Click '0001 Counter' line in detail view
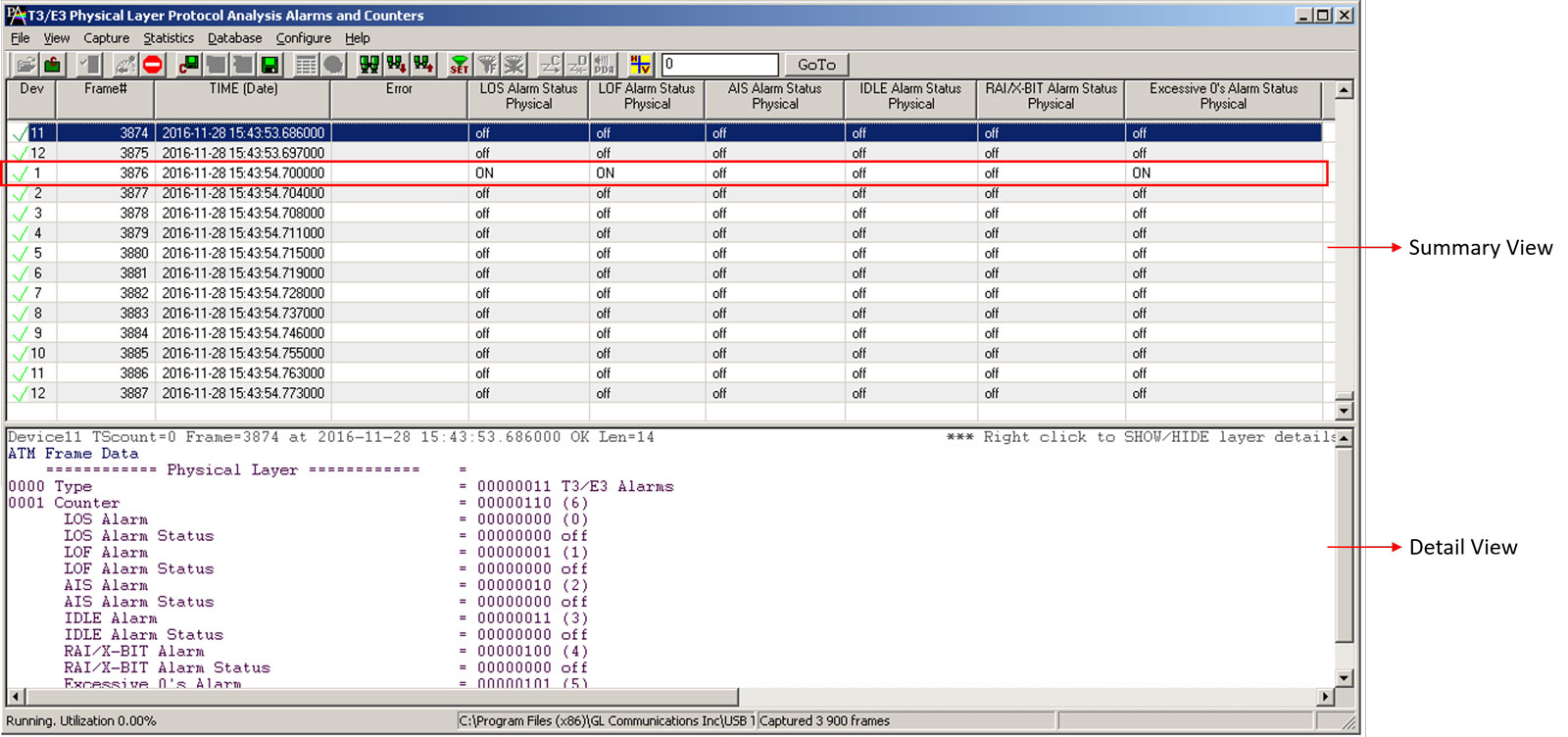Image resolution: width=1568 pixels, height=737 pixels. click(x=64, y=503)
